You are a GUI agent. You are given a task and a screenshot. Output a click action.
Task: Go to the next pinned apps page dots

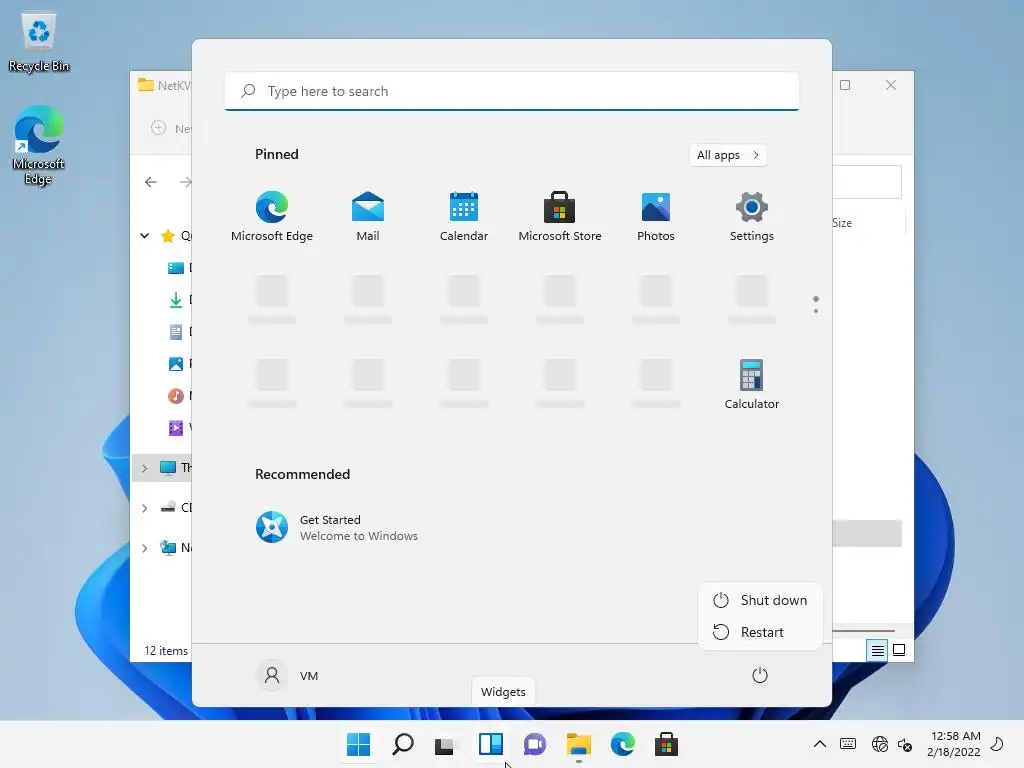click(x=816, y=305)
